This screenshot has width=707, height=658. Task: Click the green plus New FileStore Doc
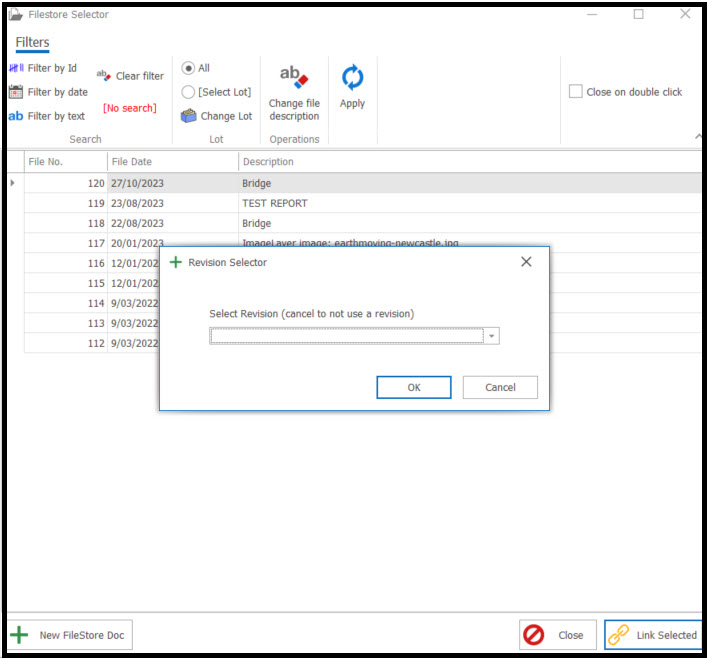19,635
